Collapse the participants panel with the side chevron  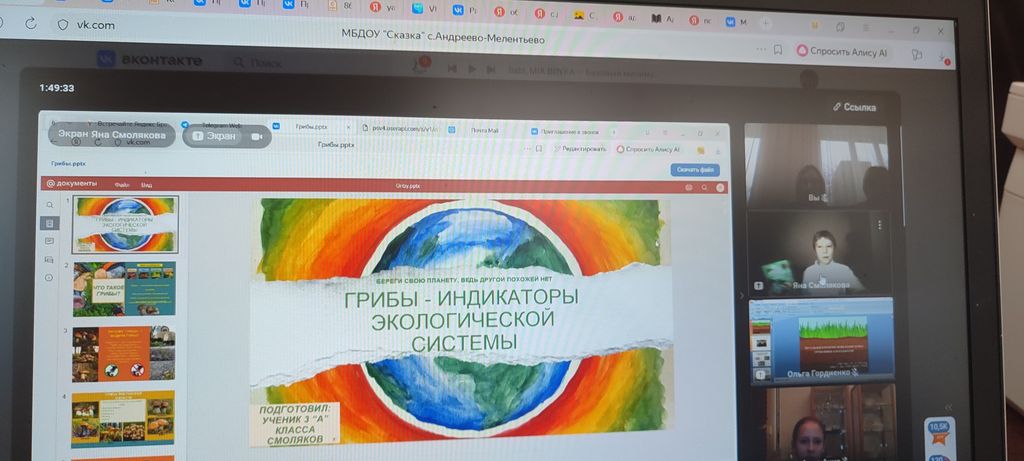[x=741, y=295]
